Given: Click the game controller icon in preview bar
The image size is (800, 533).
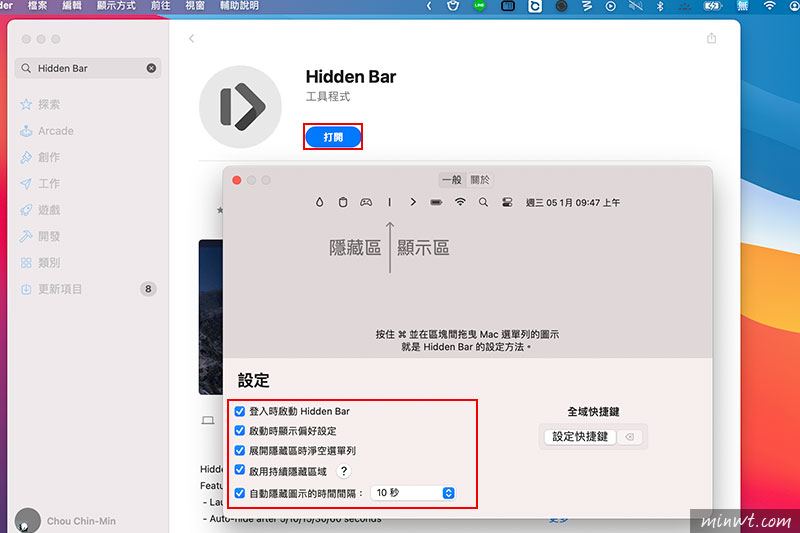Looking at the screenshot, I should 366,202.
